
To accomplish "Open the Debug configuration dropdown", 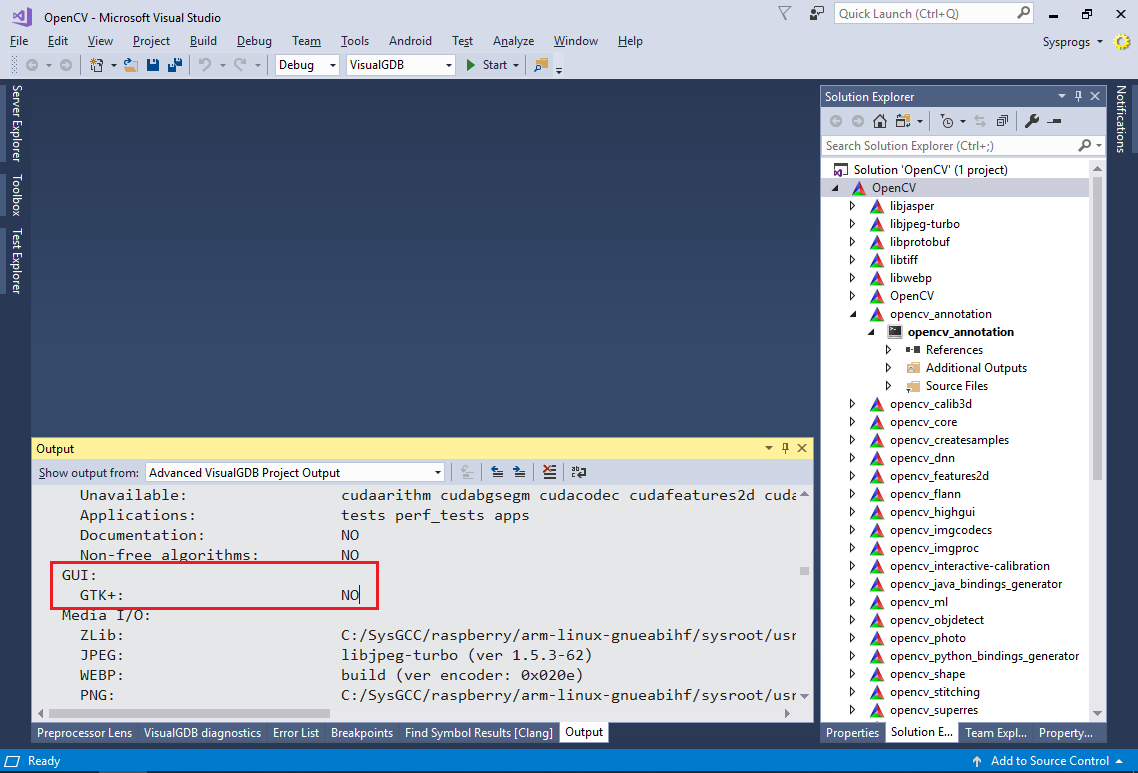I will coord(308,65).
